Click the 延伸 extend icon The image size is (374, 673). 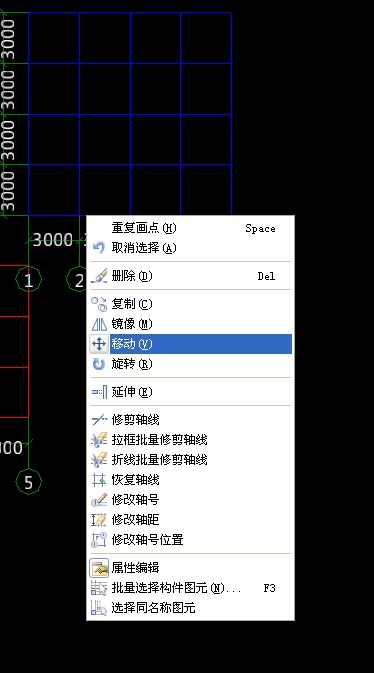(x=99, y=392)
